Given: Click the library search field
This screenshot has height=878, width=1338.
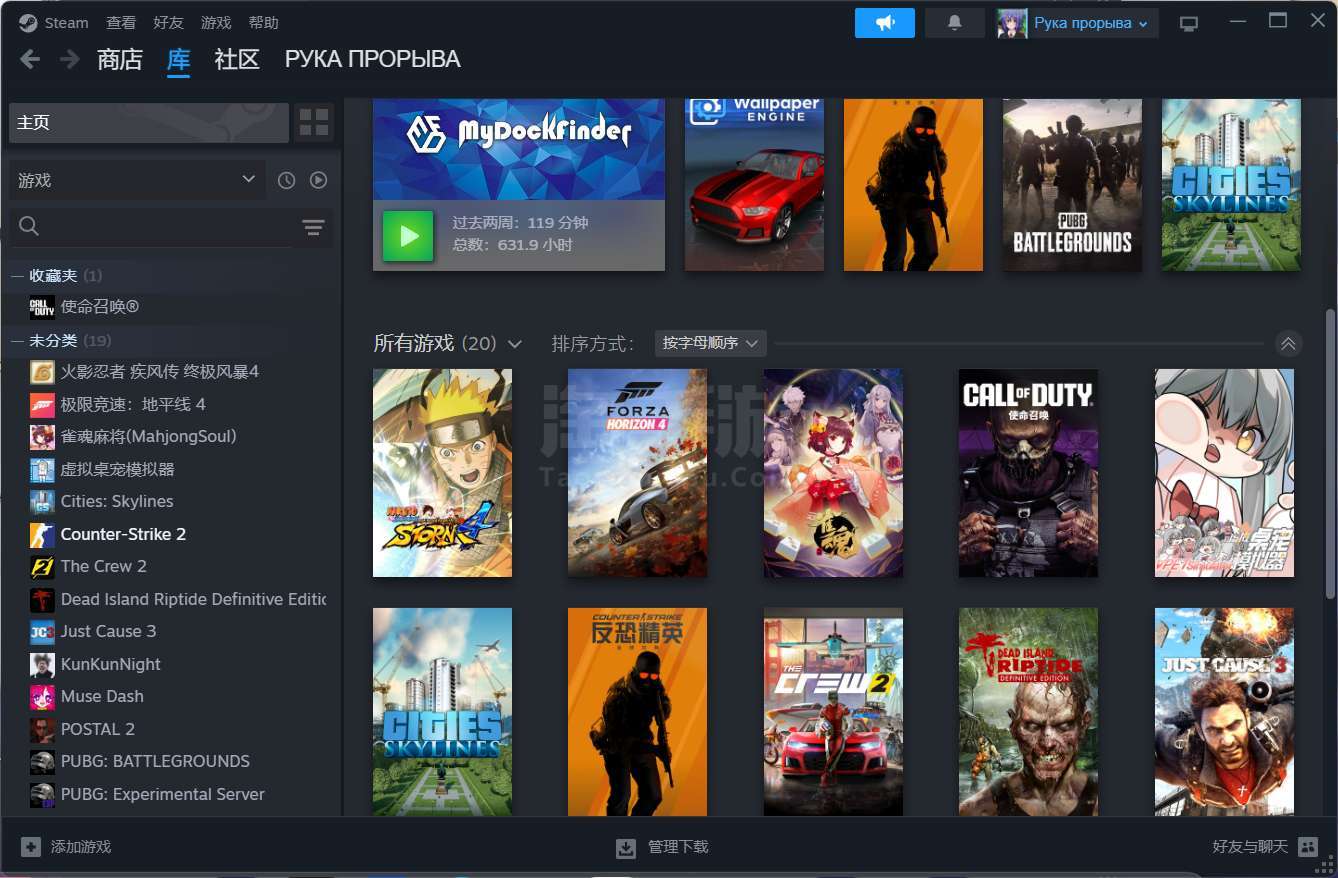Looking at the screenshot, I should click(152, 227).
